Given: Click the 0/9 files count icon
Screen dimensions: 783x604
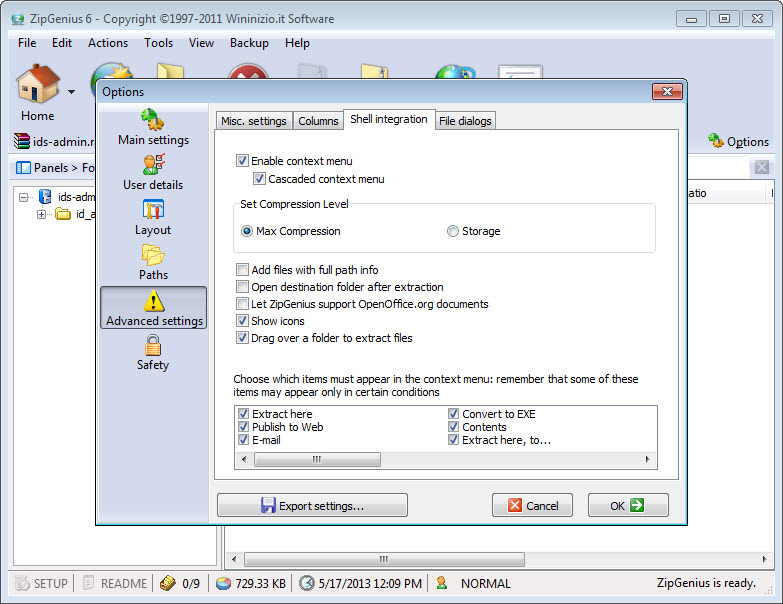Looking at the screenshot, I should click(168, 583).
